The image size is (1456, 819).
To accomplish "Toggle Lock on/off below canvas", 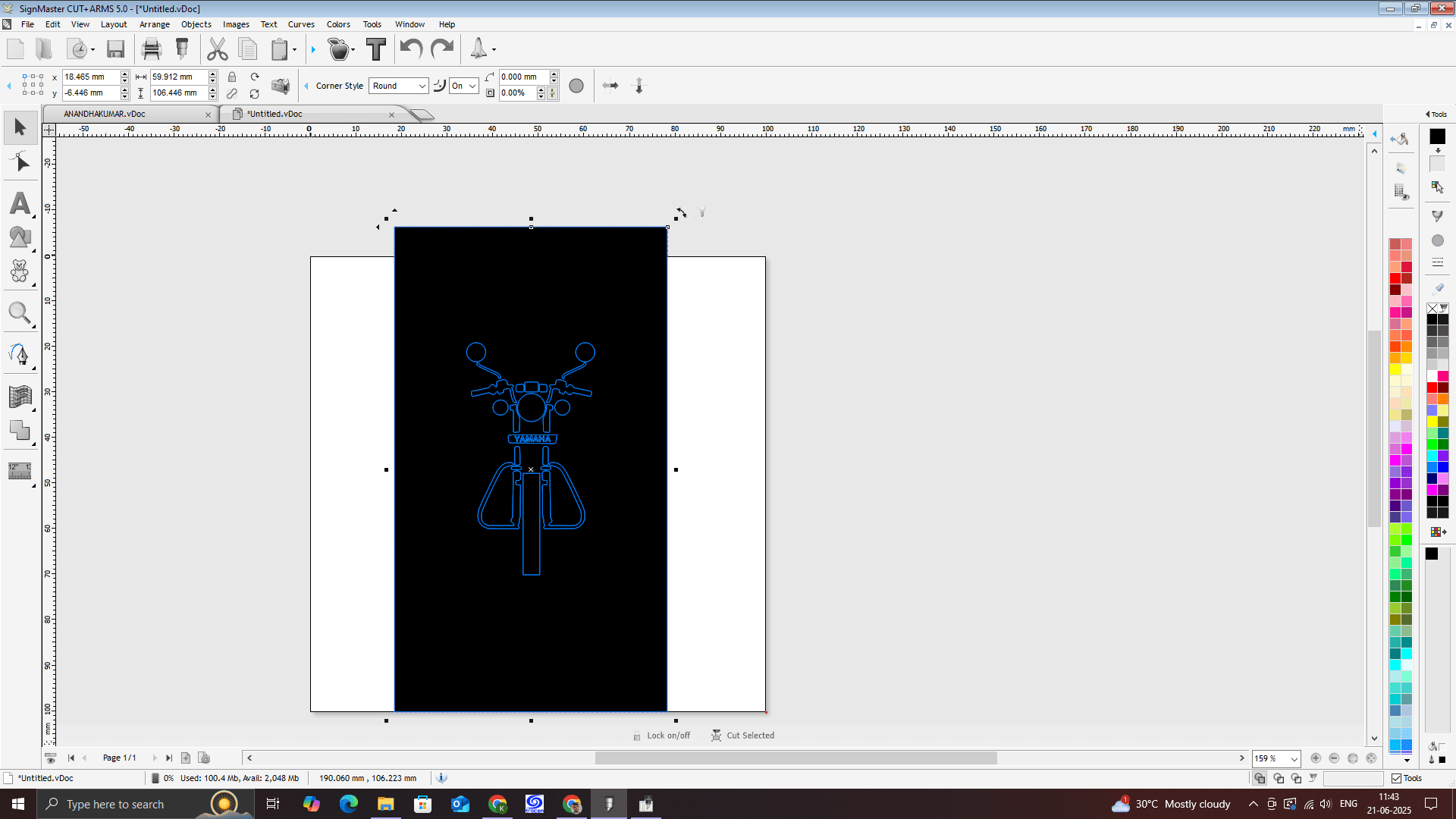I will point(661,736).
